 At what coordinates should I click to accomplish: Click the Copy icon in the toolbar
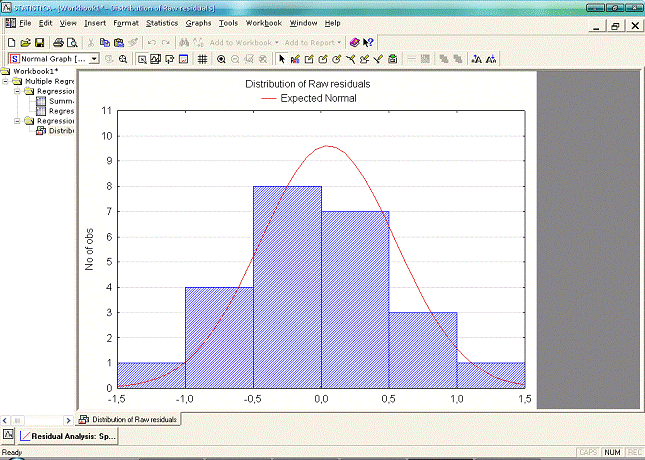pyautogui.click(x=104, y=43)
